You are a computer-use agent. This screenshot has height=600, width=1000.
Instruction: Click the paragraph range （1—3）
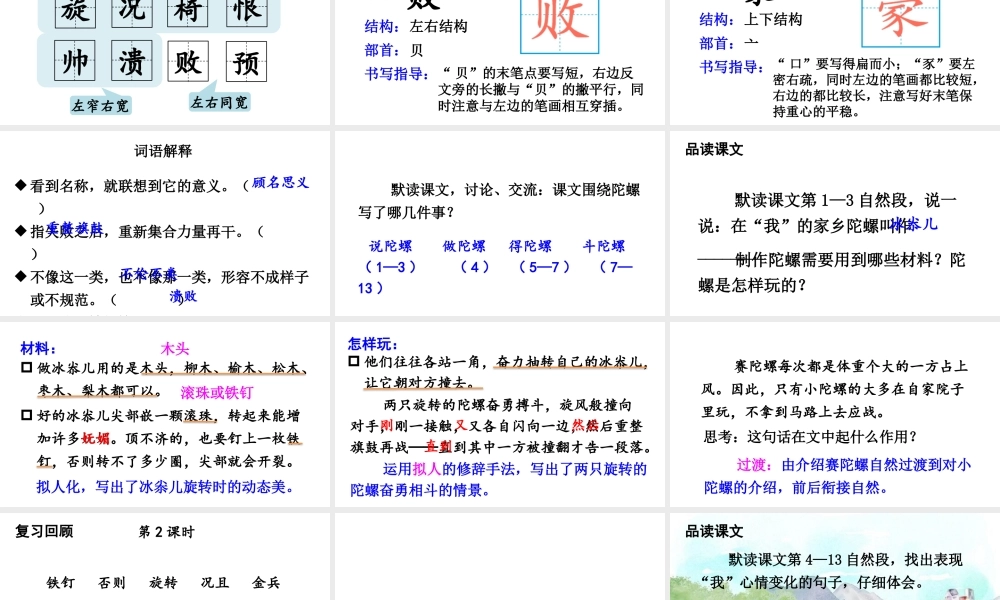390,267
